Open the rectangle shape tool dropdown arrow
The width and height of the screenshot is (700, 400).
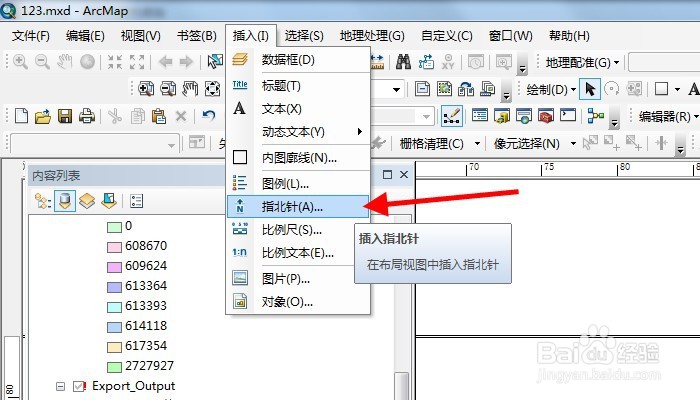[x=677, y=89]
